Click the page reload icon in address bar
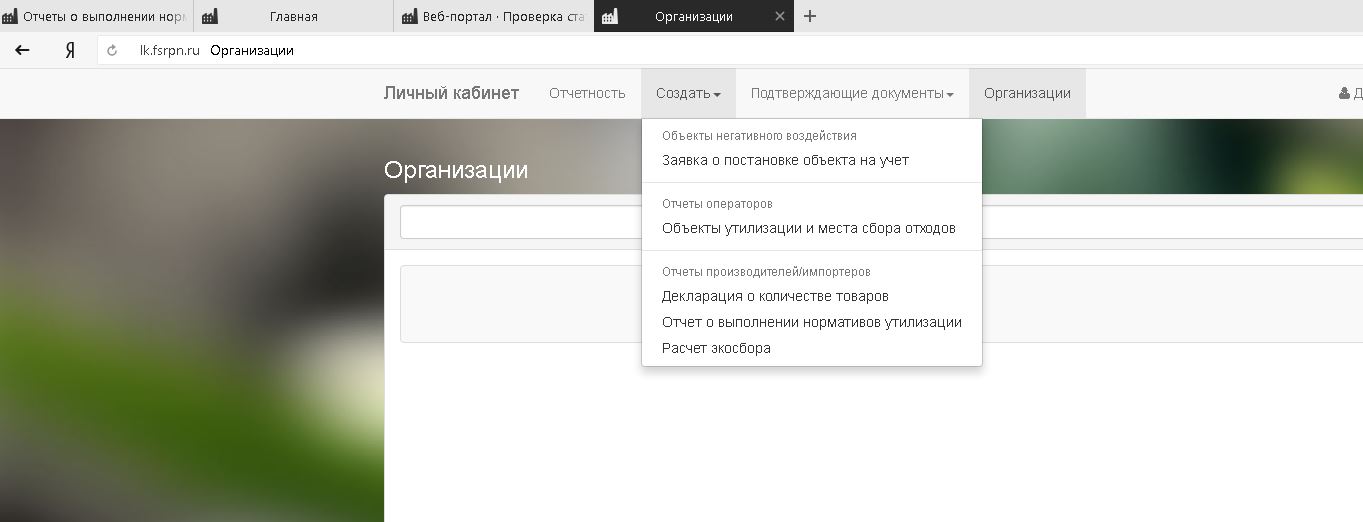This screenshot has width=1363, height=522. pos(112,50)
